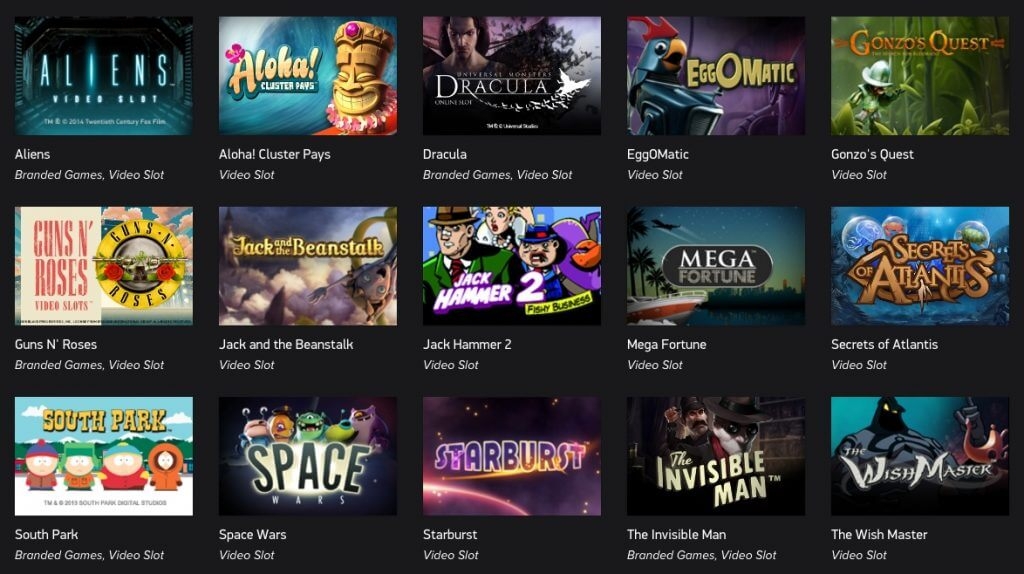
Task: Launch the Starburst game thumbnail
Action: click(512, 456)
